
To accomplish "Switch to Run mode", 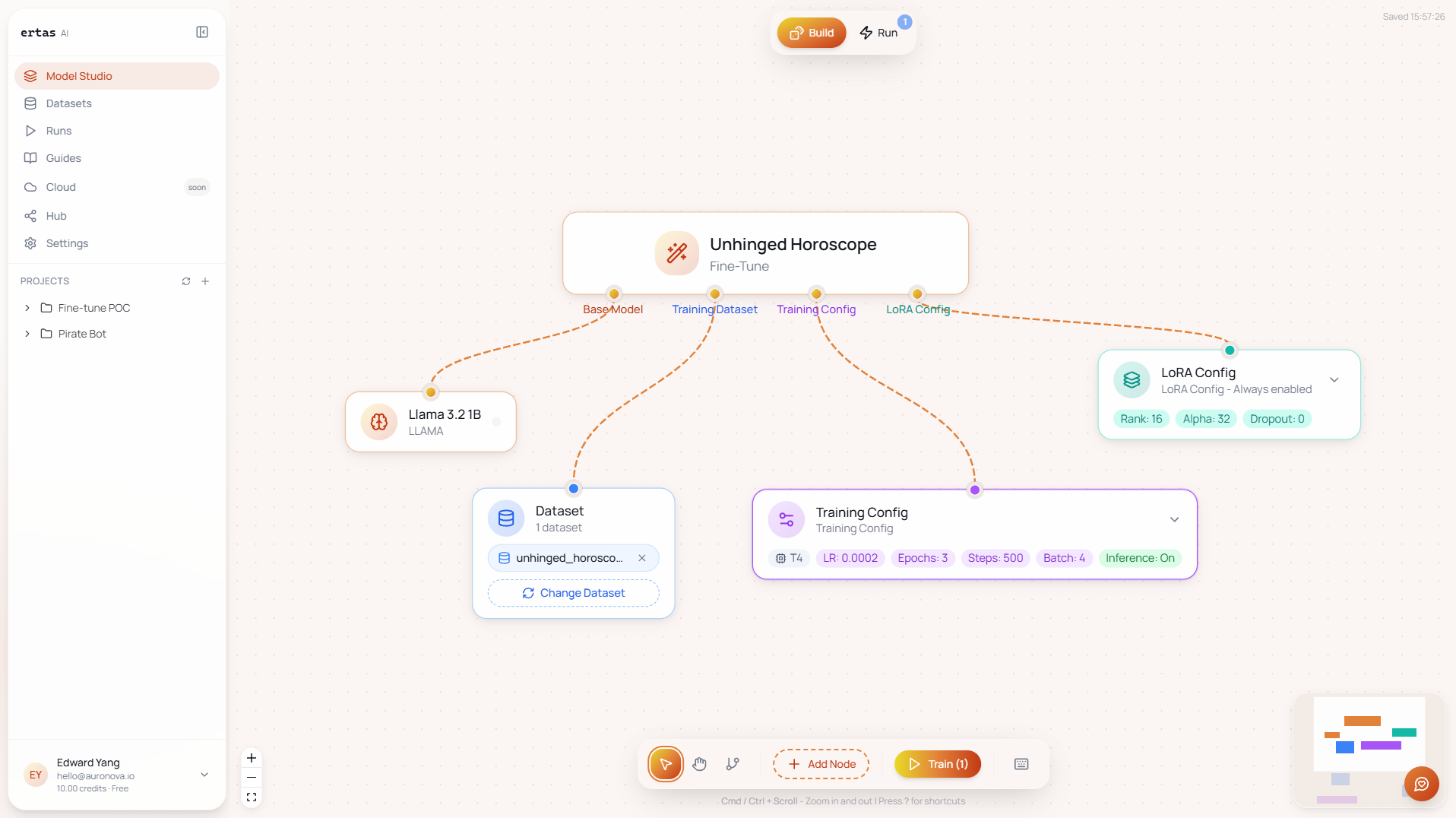I will click(879, 33).
